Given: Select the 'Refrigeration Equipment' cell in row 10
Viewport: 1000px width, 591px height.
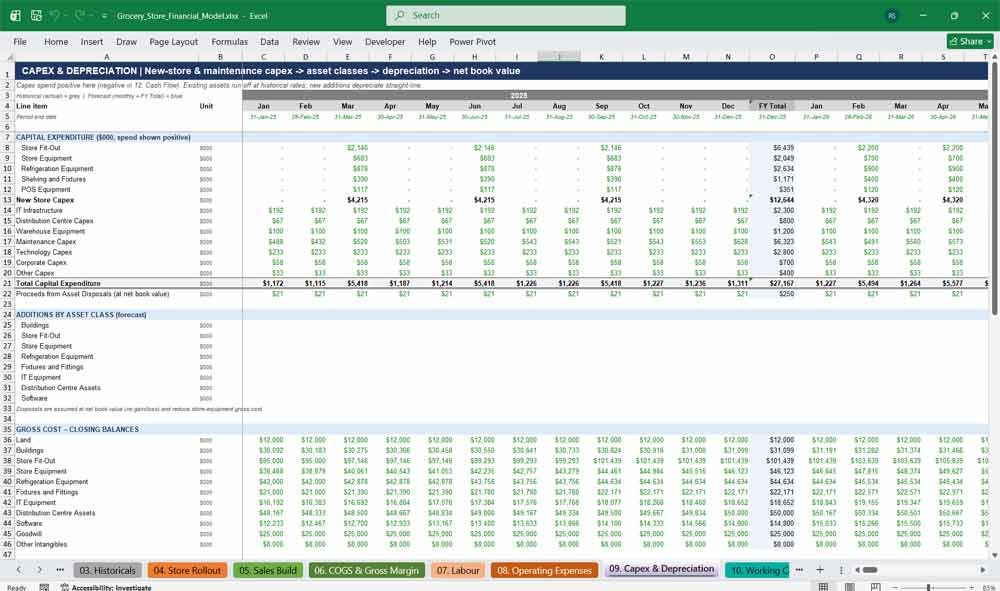Looking at the screenshot, I should click(106, 168).
